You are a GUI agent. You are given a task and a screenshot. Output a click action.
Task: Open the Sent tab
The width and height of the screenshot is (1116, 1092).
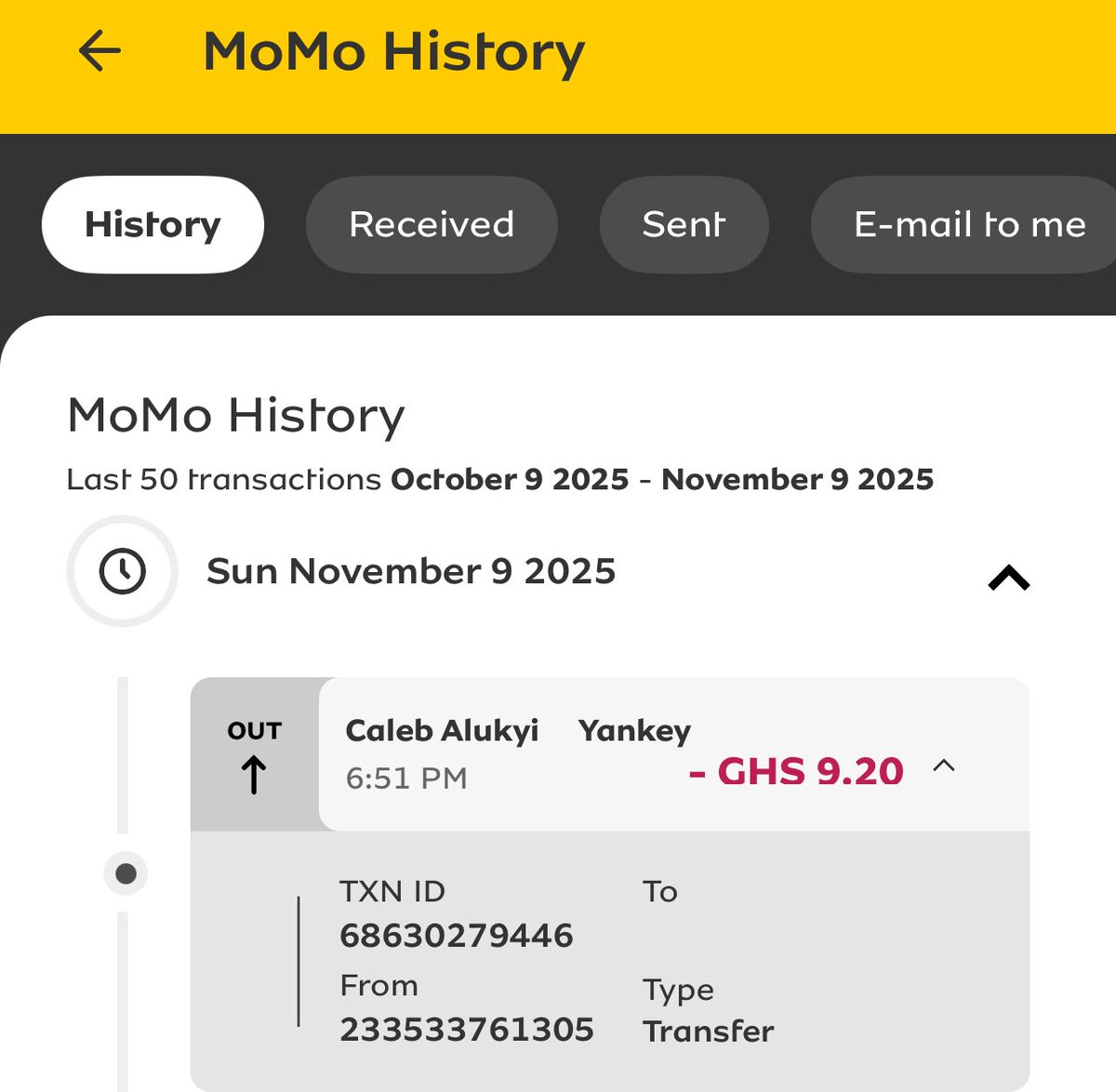click(x=684, y=224)
